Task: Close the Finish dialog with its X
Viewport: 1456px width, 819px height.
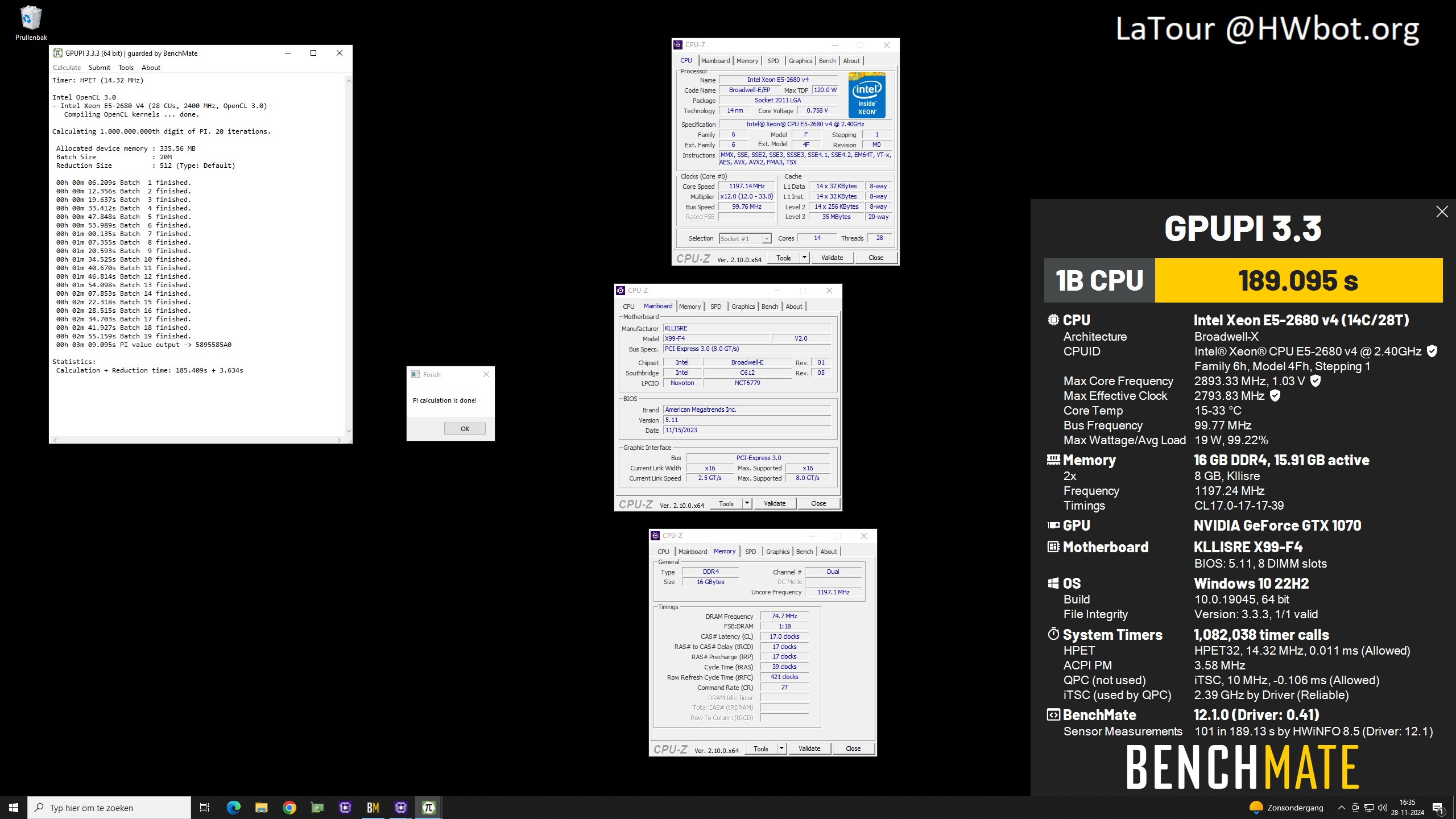Action: coord(486,374)
